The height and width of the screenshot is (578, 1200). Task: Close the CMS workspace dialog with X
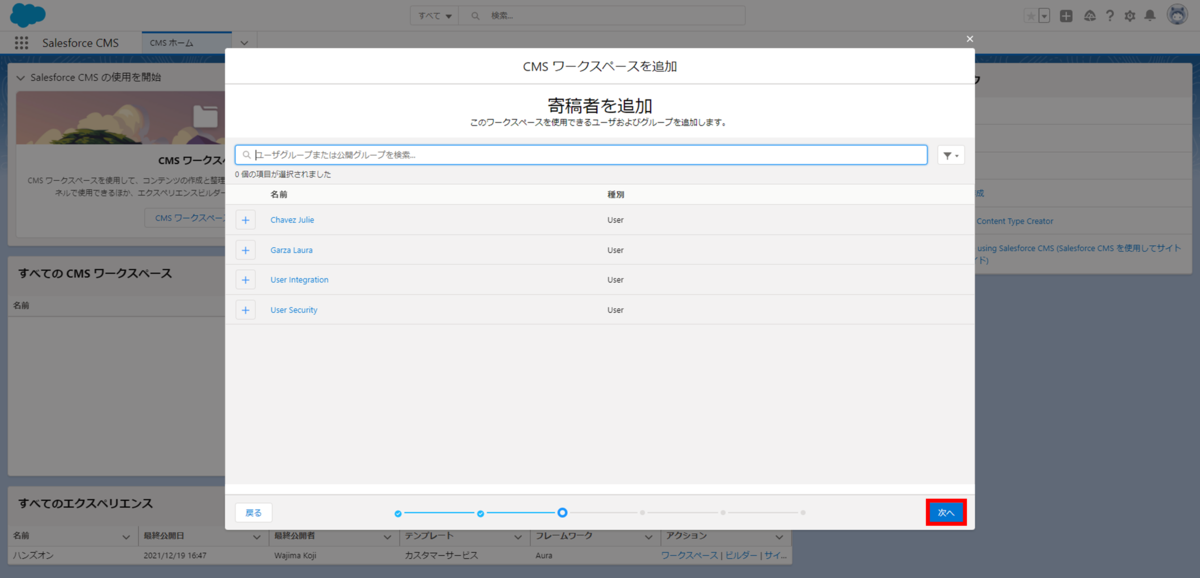tap(969, 39)
